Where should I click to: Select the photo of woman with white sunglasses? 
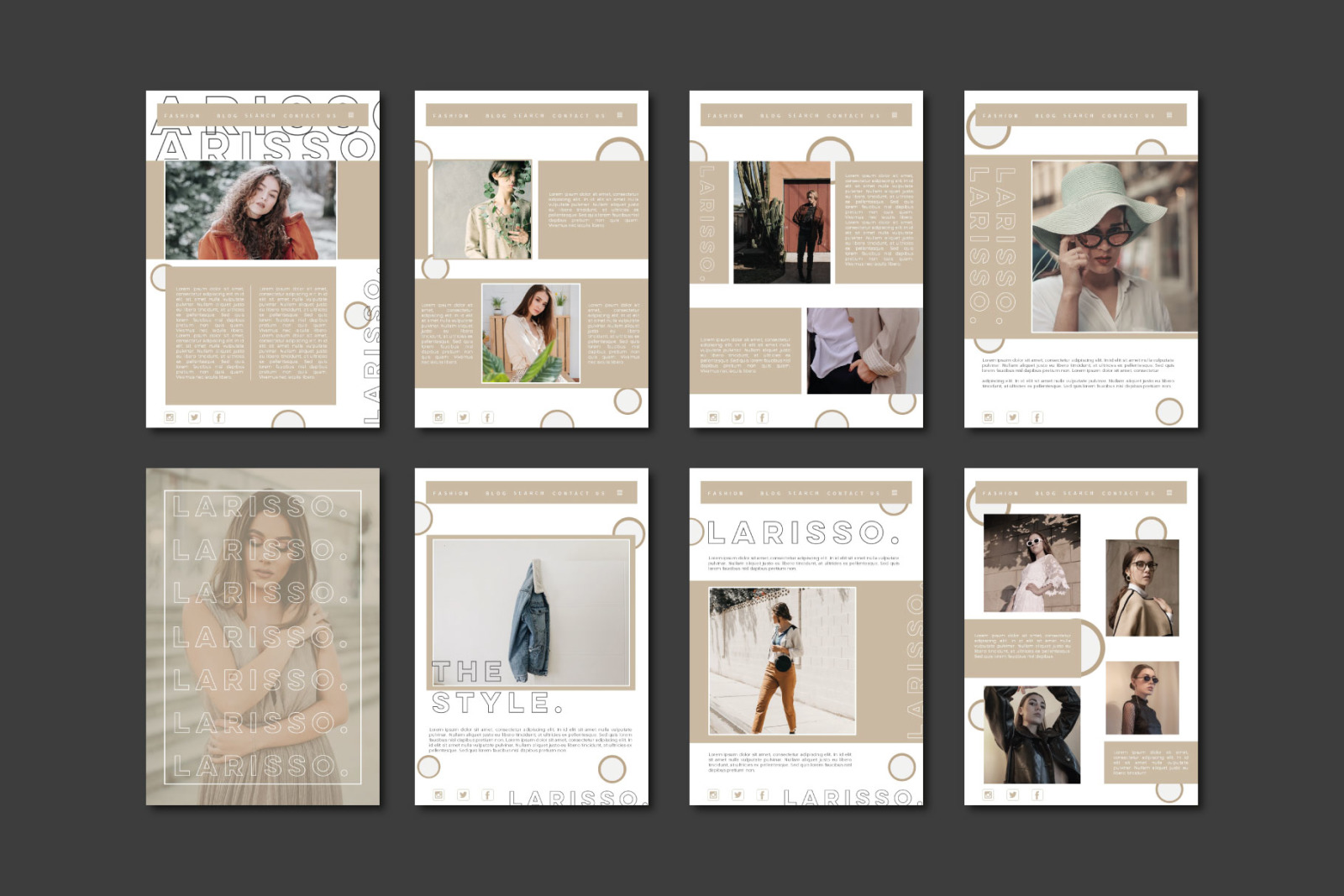pyautogui.click(x=1032, y=563)
